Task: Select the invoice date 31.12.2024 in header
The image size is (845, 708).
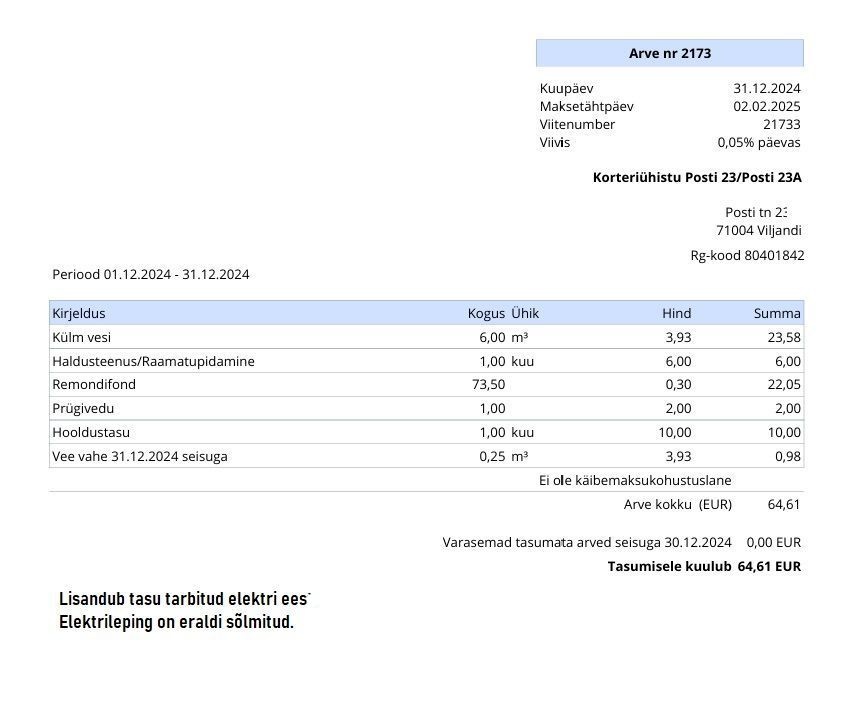Action: [766, 88]
